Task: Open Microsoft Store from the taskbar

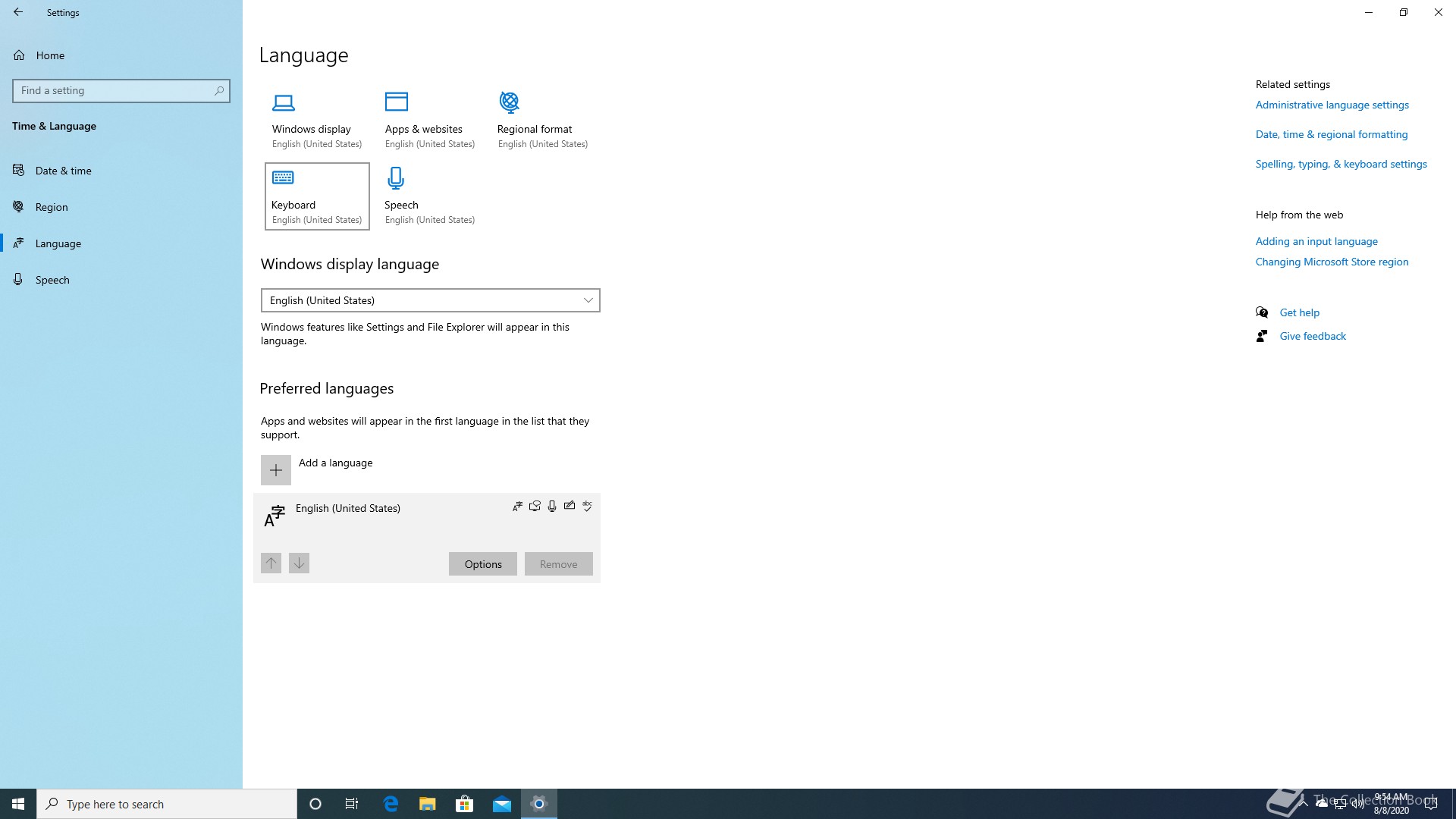Action: (464, 804)
